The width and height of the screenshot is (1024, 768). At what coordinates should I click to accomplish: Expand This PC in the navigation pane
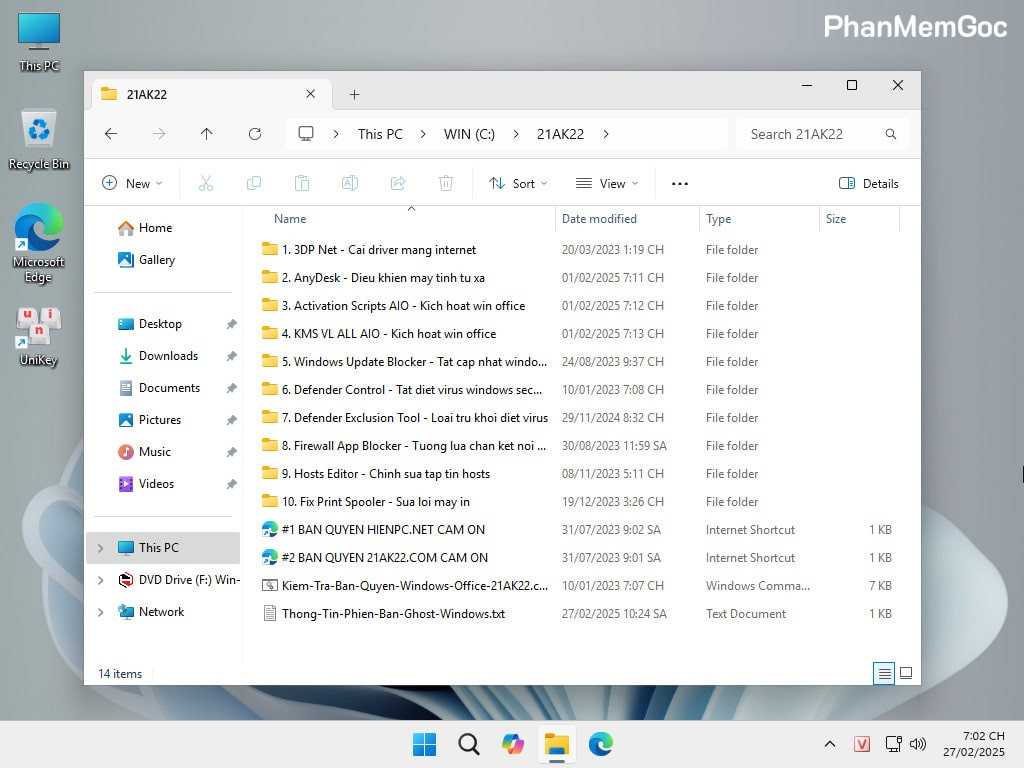(100, 548)
